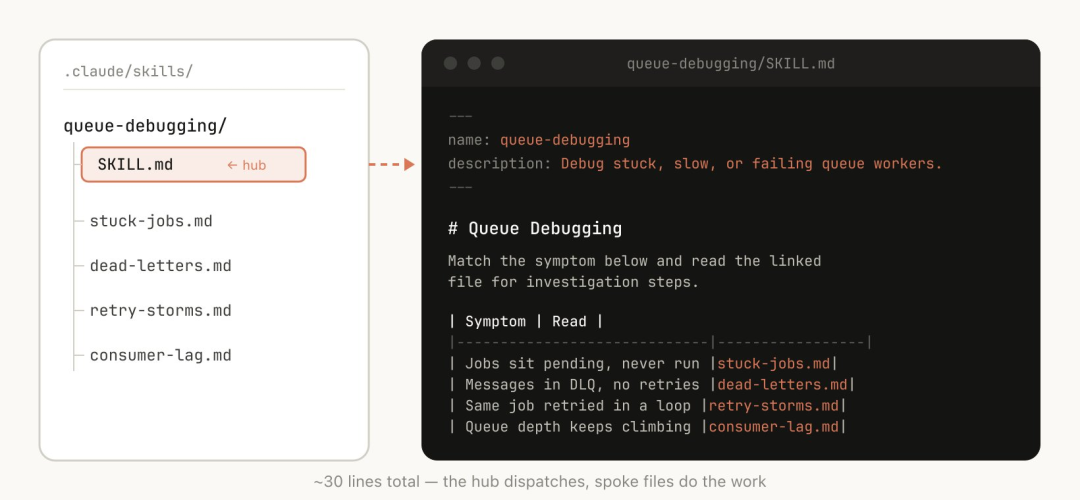Open dead-letters.md in the folder tree
This screenshot has height=500, width=1080.
tap(160, 266)
